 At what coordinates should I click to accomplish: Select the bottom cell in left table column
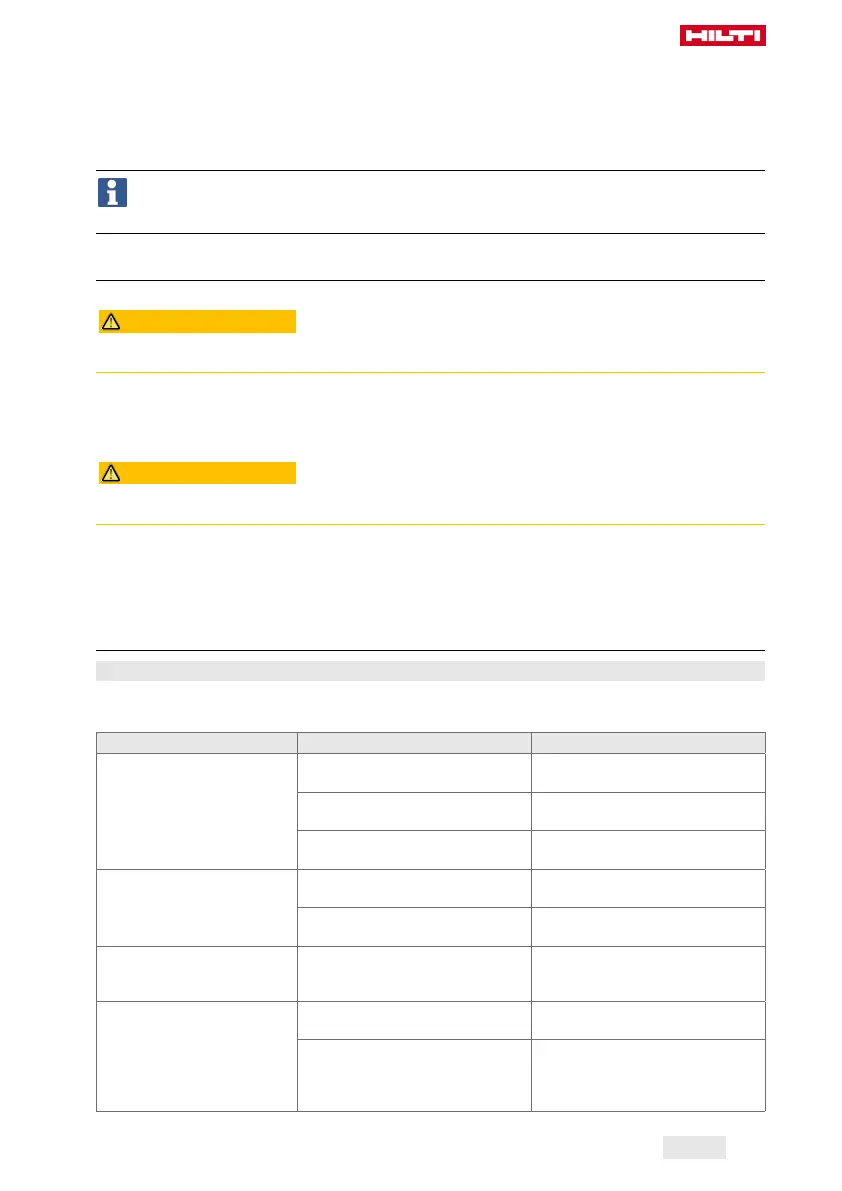pyautogui.click(x=197, y=1057)
